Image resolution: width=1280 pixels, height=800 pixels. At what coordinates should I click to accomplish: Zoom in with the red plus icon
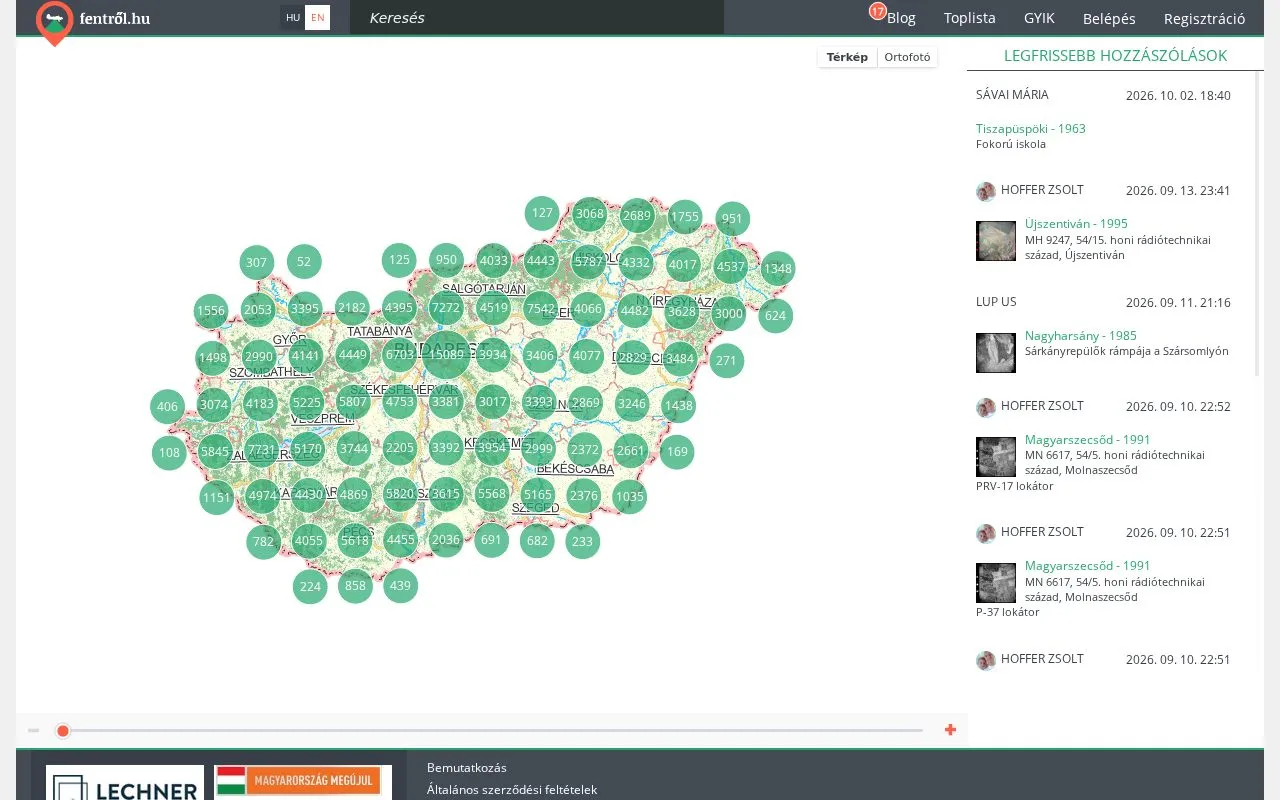point(950,730)
